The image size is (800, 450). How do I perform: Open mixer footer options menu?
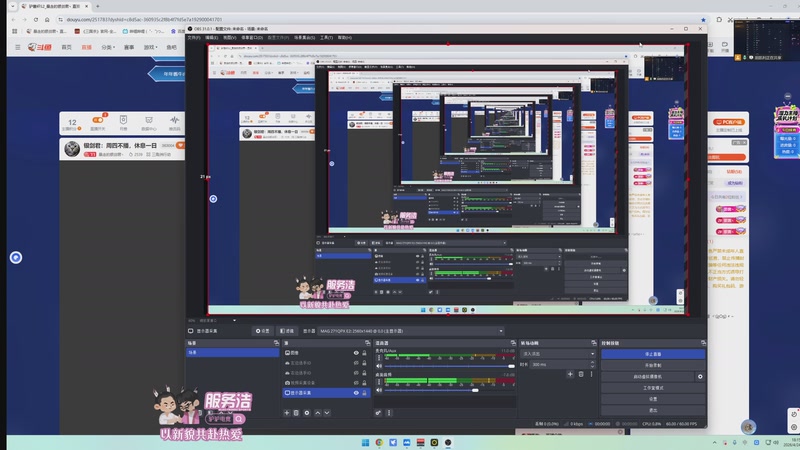click(x=389, y=413)
